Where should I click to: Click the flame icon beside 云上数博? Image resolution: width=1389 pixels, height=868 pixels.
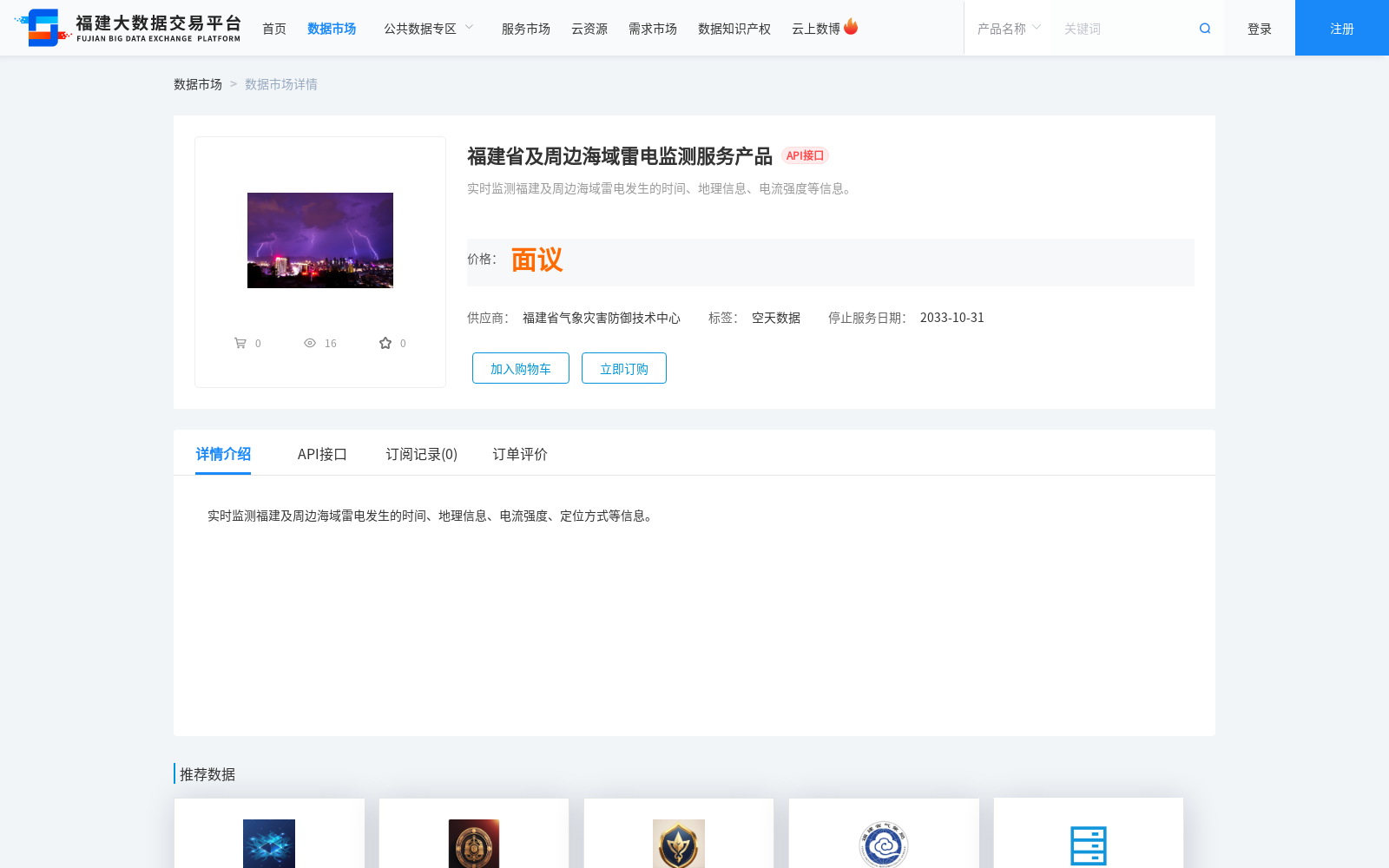851,27
